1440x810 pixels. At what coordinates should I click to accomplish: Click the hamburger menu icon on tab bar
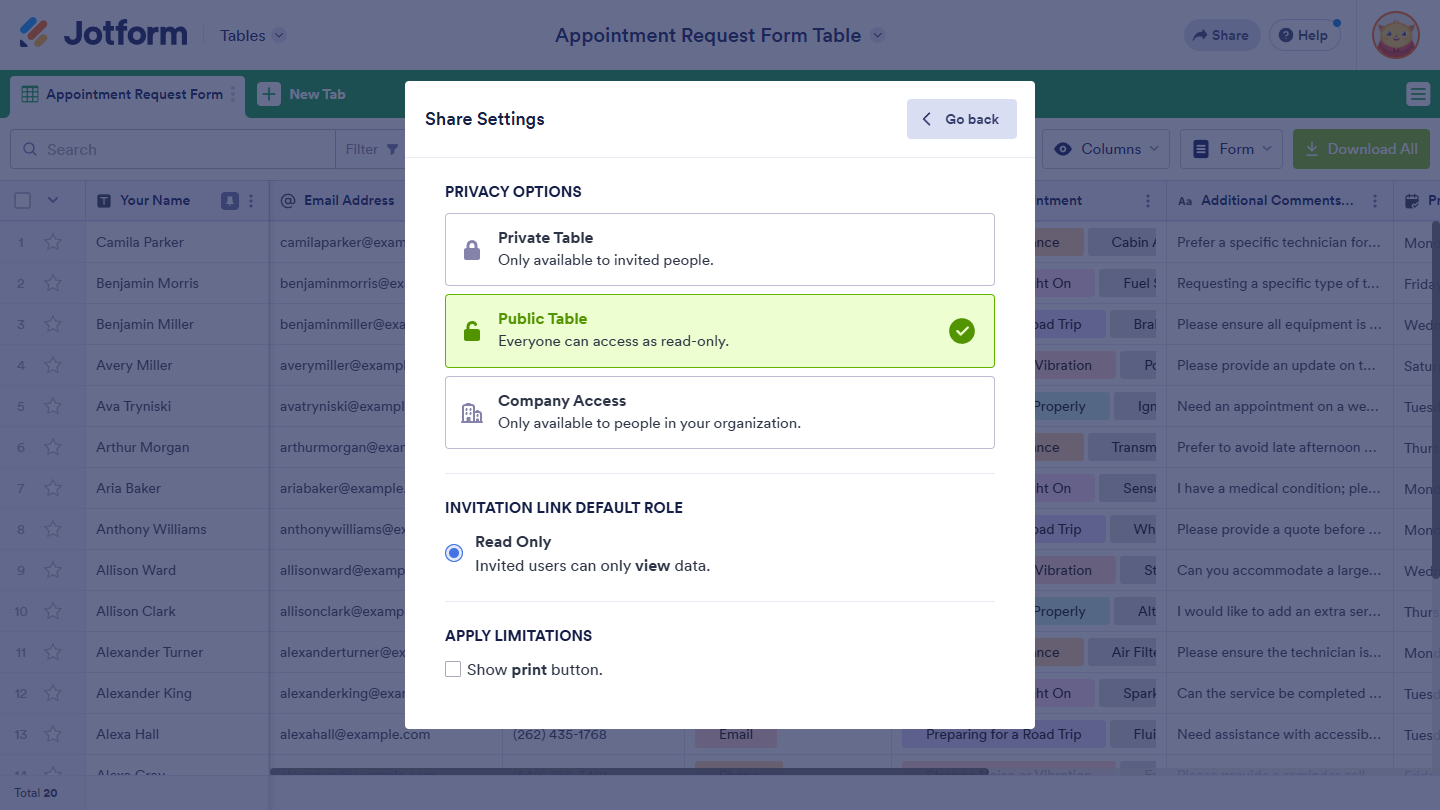point(1417,94)
